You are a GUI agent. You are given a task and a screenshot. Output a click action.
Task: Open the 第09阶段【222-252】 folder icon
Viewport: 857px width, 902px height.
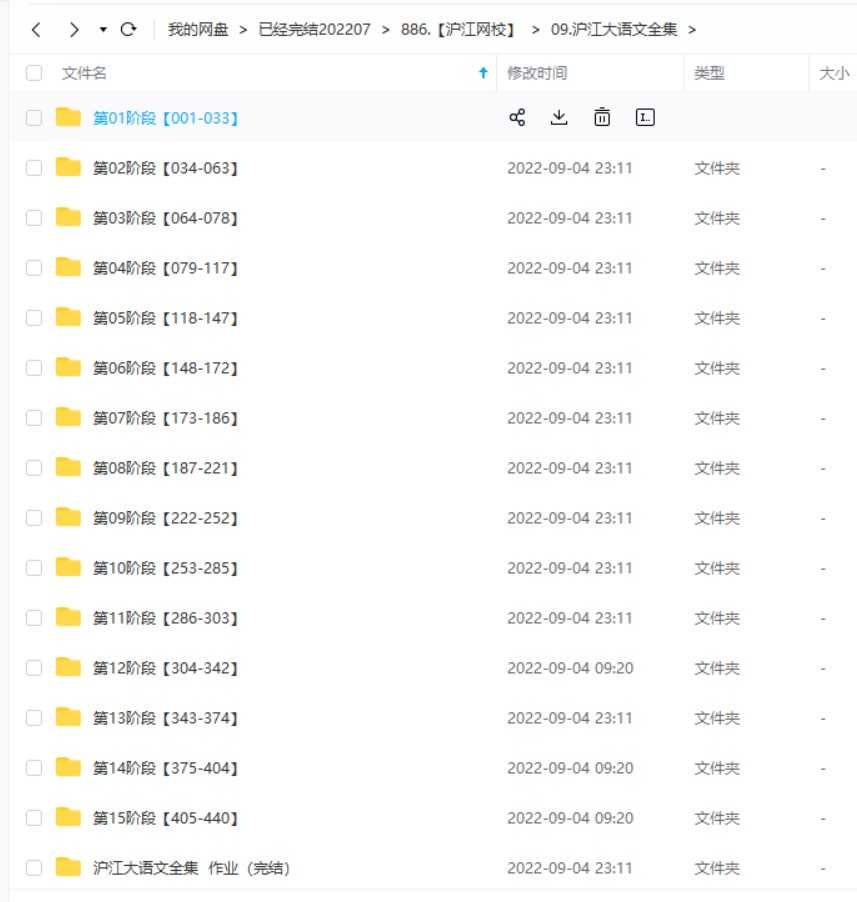(68, 518)
